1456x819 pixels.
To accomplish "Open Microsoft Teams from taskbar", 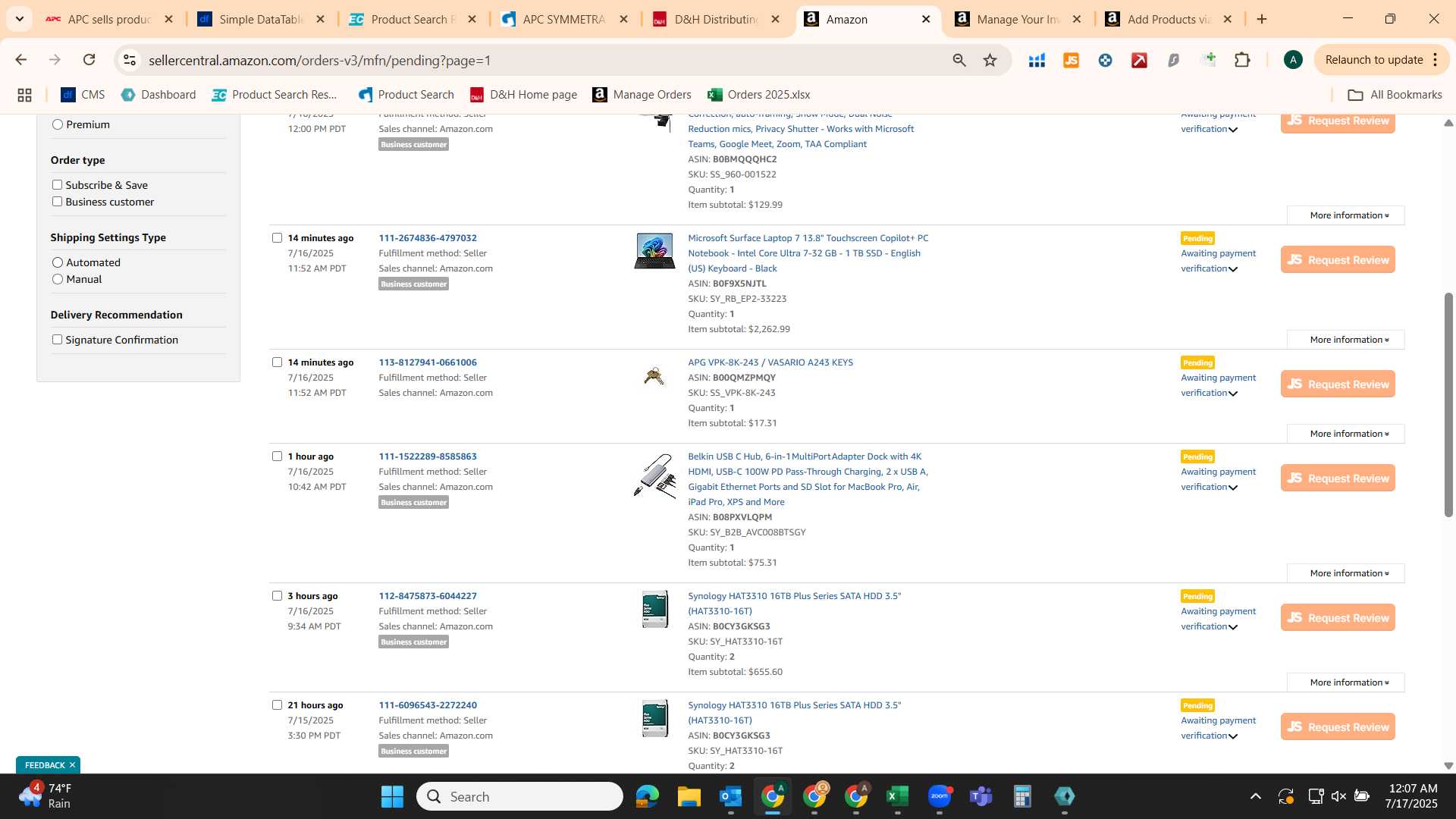I will point(981,796).
